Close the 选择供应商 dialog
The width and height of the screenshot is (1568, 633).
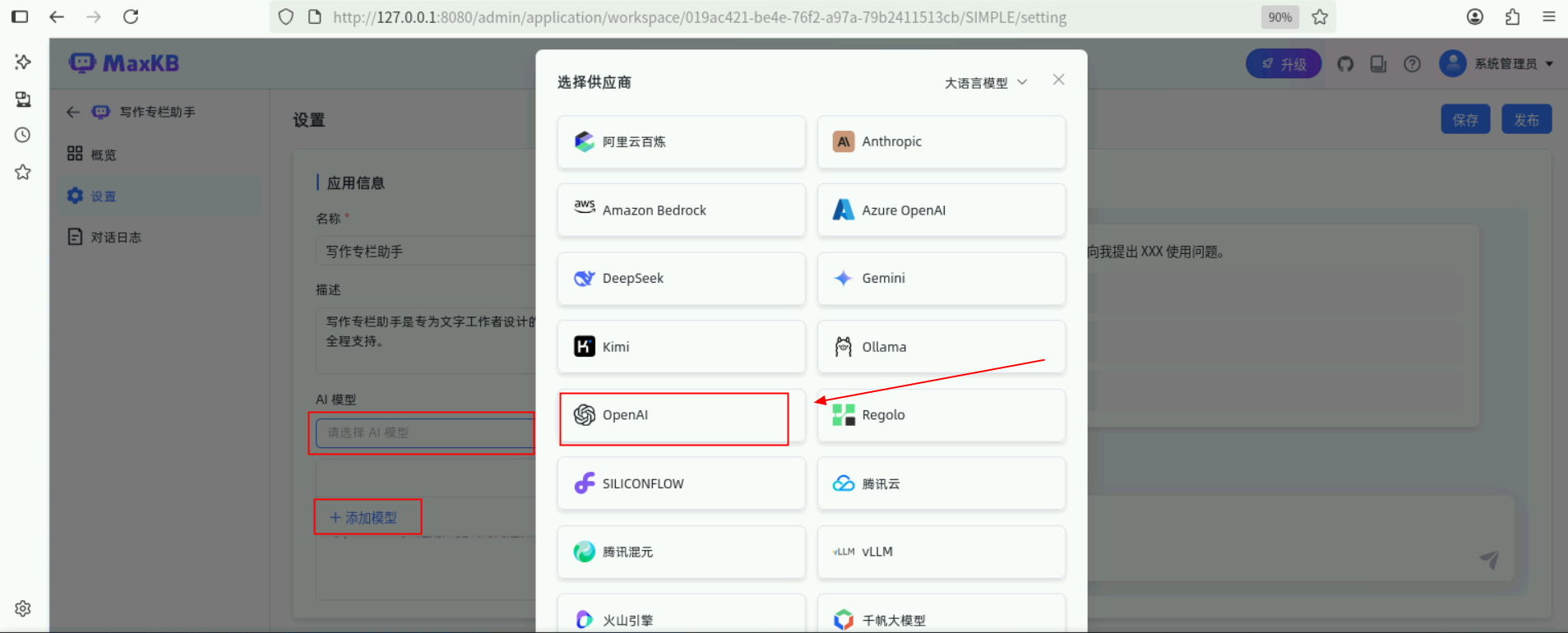1058,80
